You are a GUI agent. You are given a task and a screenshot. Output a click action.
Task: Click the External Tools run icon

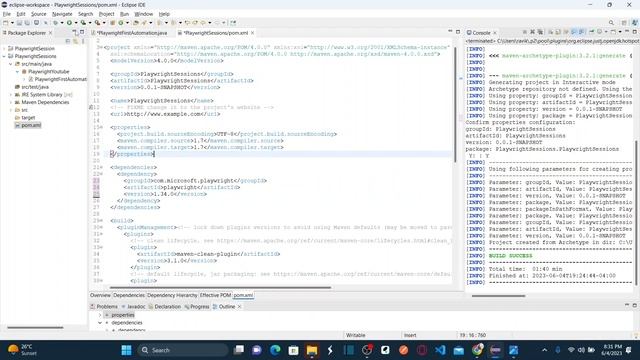click(x=97, y=23)
